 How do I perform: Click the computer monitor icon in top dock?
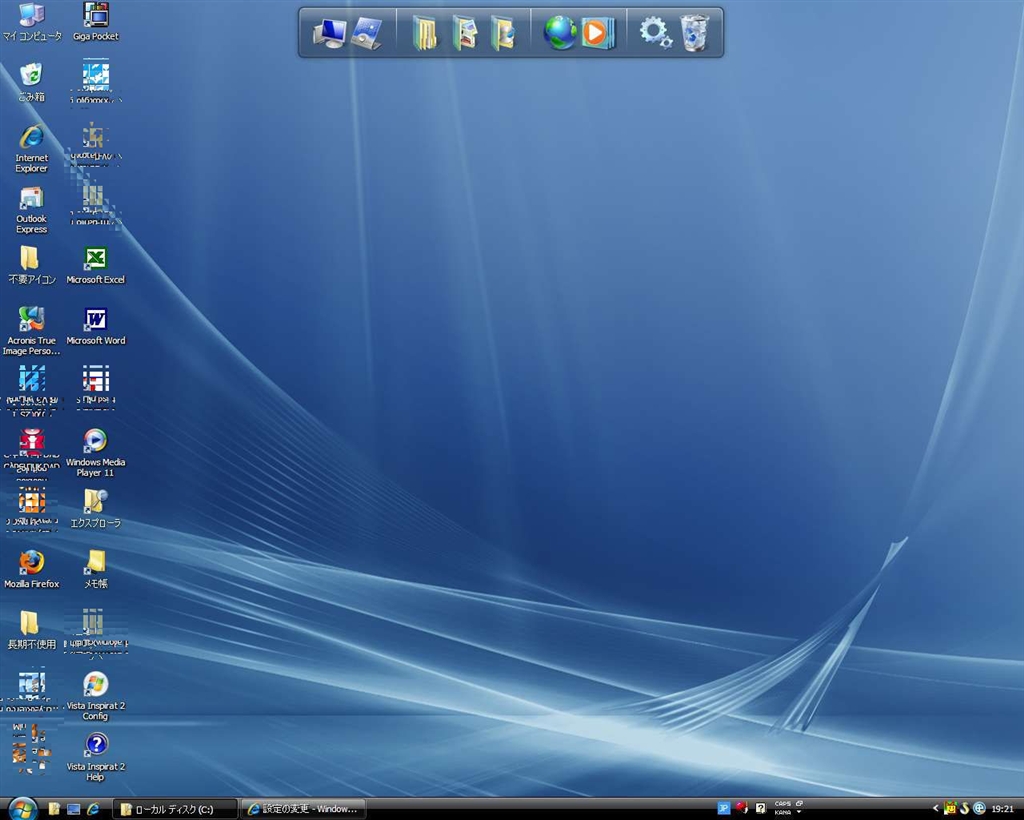[329, 33]
